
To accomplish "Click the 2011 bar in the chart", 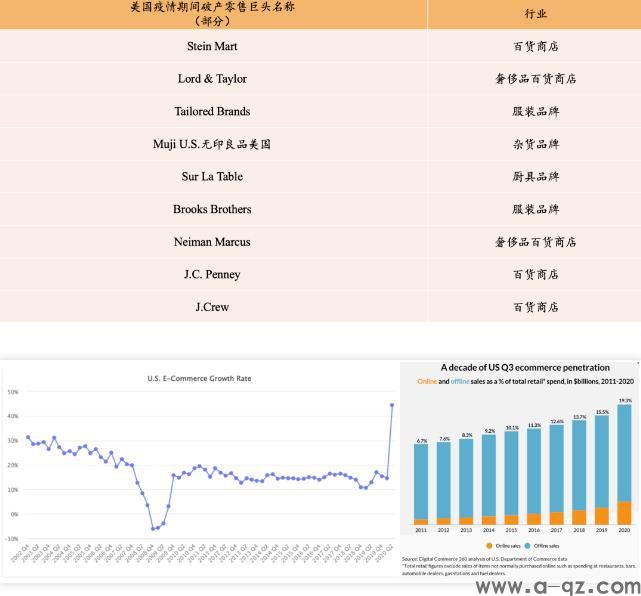I will click(421, 484).
